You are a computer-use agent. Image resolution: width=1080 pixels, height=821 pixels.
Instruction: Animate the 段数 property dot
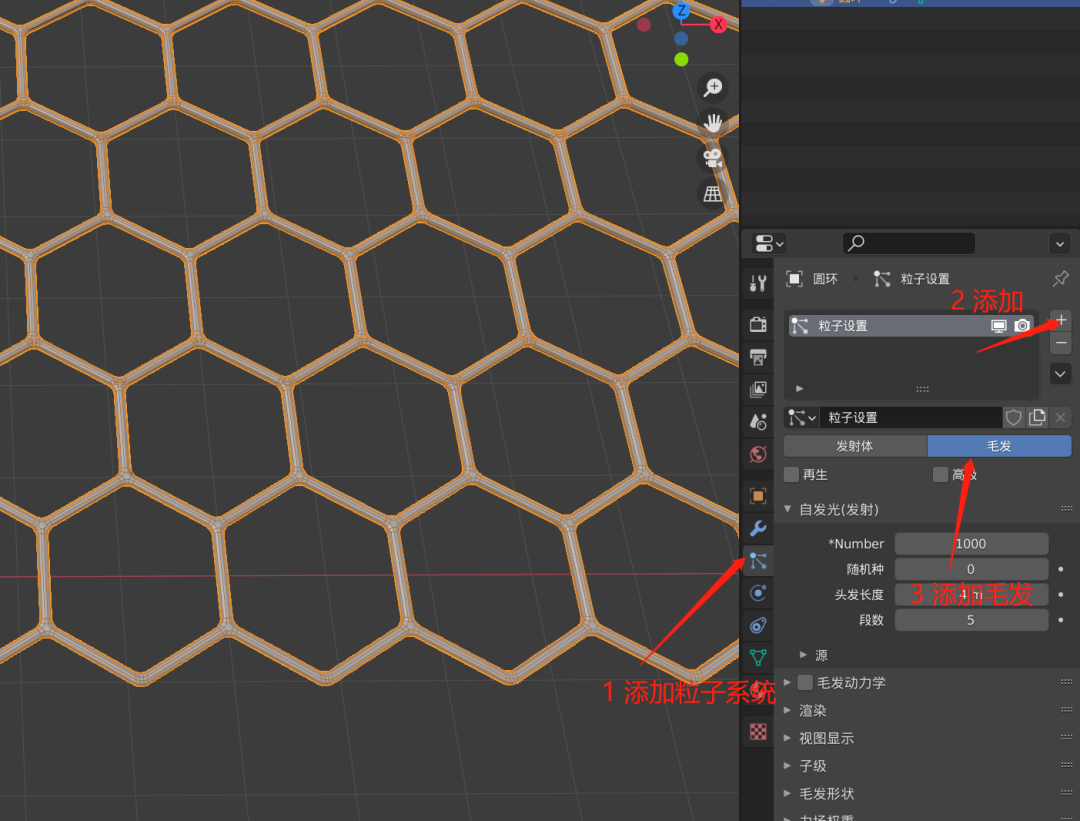1061,620
